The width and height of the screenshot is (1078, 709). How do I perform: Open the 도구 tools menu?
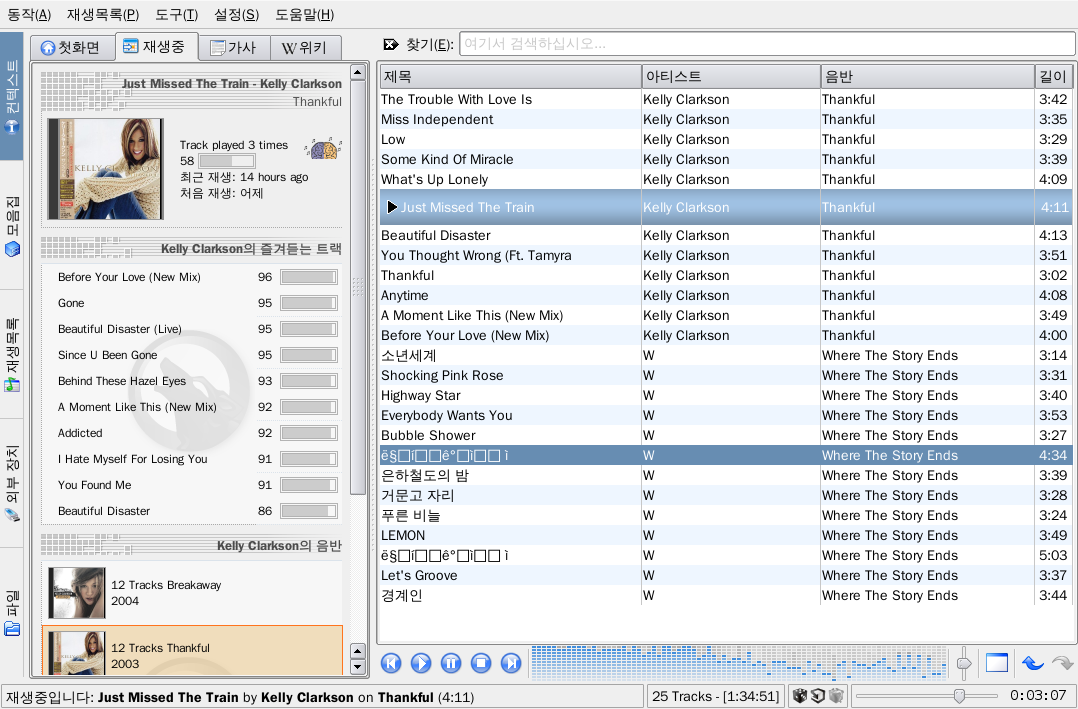coord(177,14)
